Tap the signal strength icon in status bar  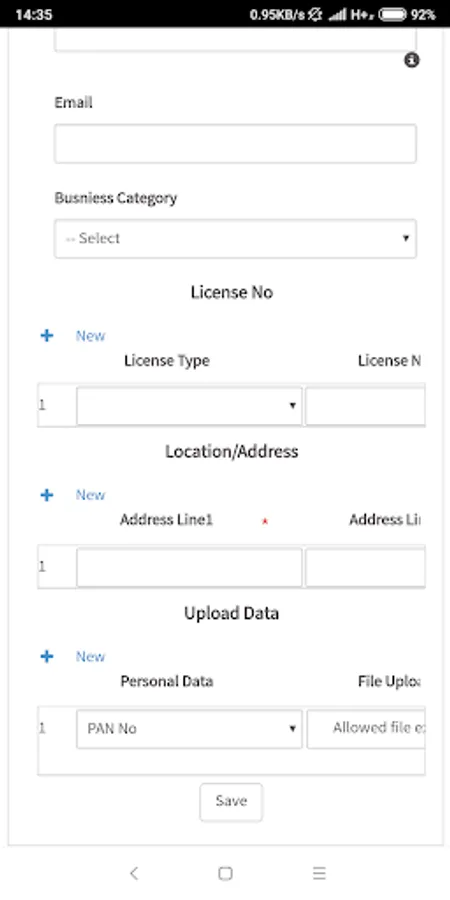337,15
